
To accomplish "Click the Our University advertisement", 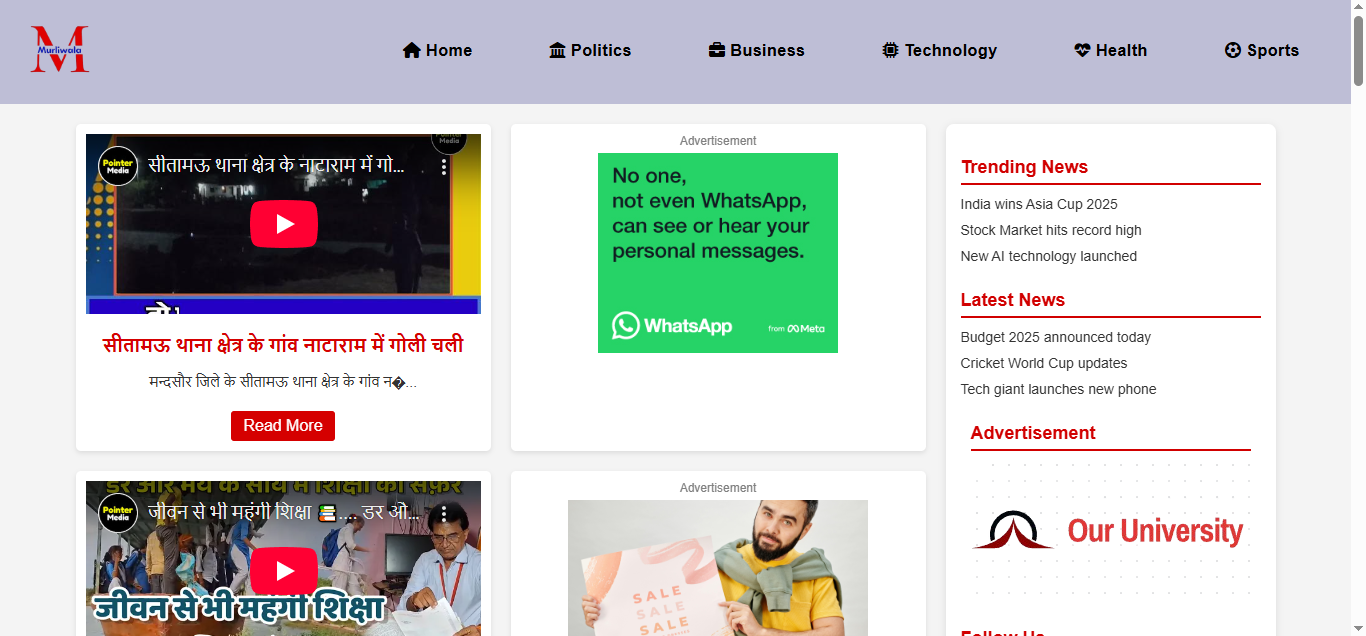I will pos(1111,530).
